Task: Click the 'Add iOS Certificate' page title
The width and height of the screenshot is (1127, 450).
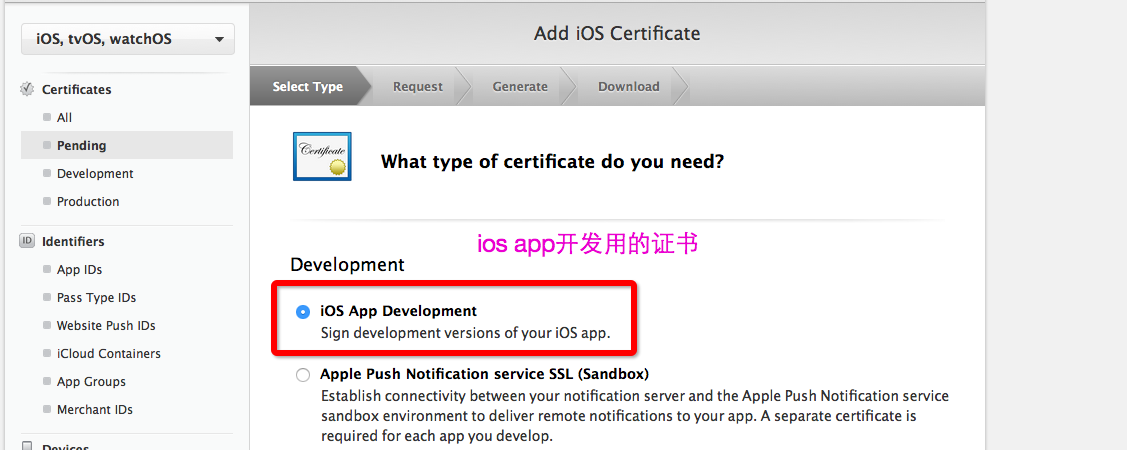Action: click(x=617, y=33)
